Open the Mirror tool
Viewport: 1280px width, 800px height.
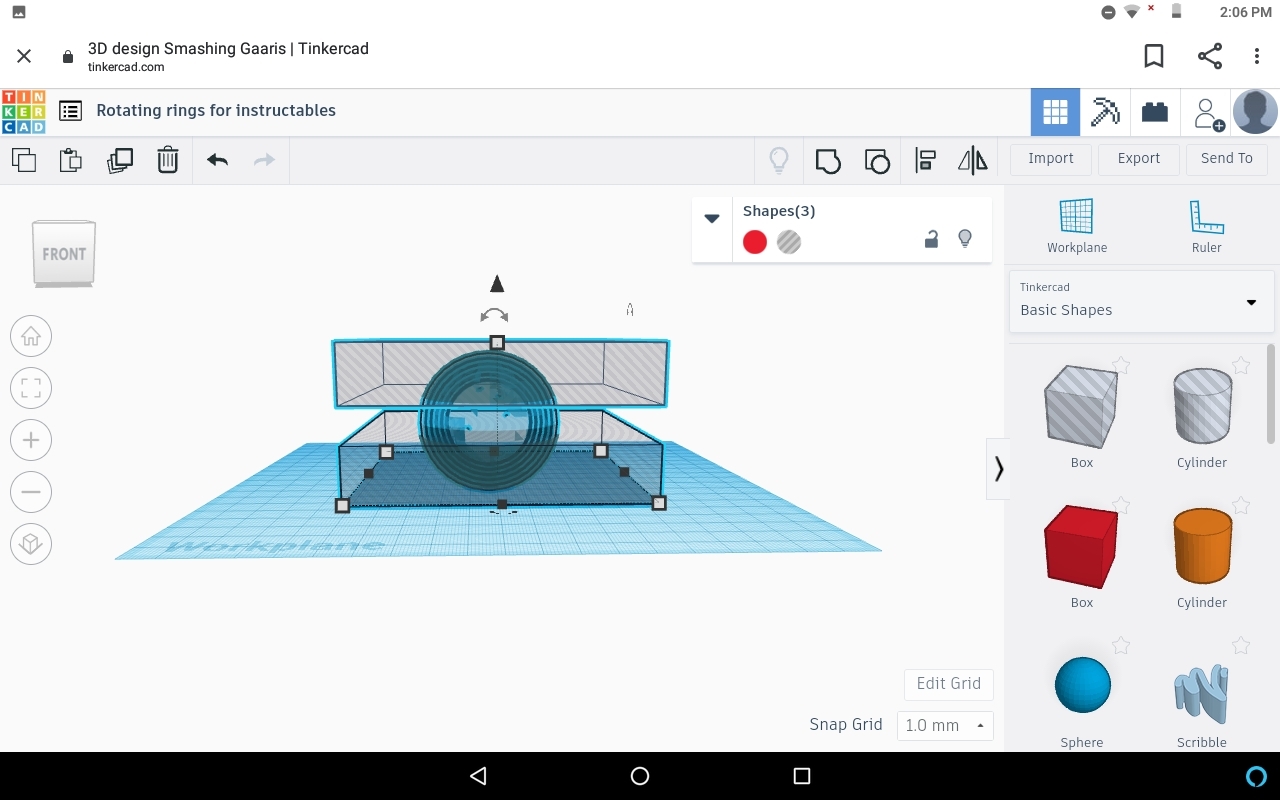pyautogui.click(x=972, y=160)
